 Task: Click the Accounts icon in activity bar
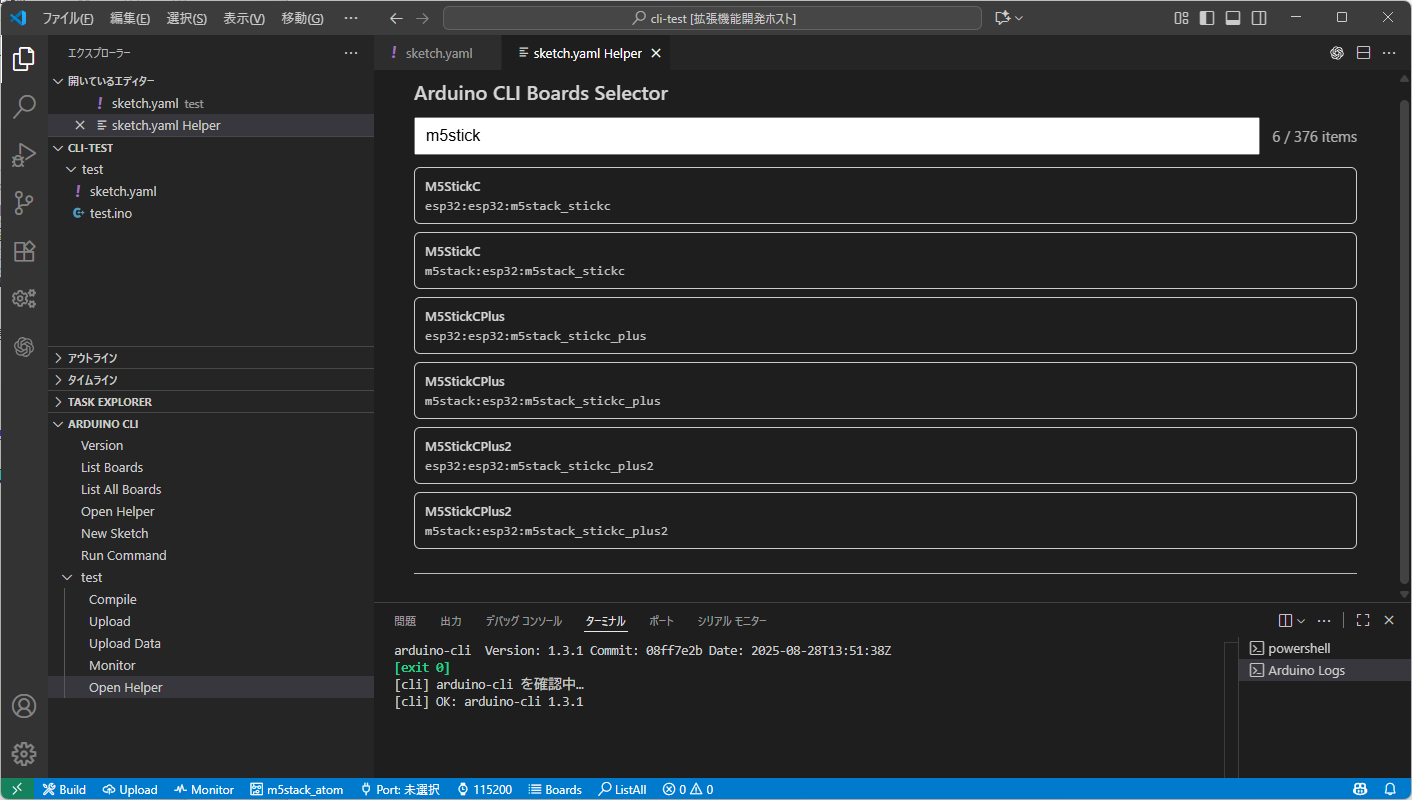pos(24,706)
